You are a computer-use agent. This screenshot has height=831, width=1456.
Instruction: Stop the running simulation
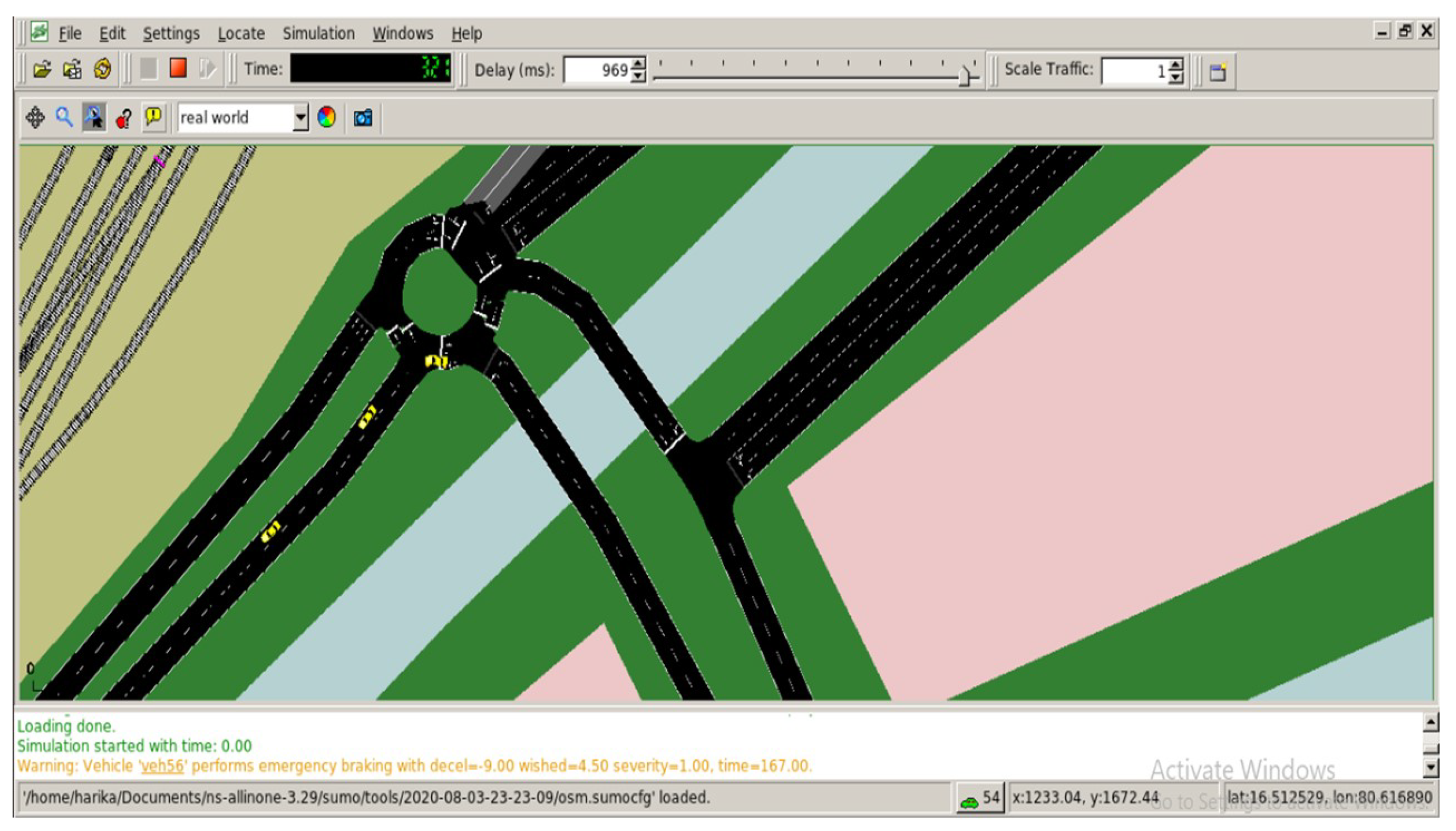coord(178,69)
